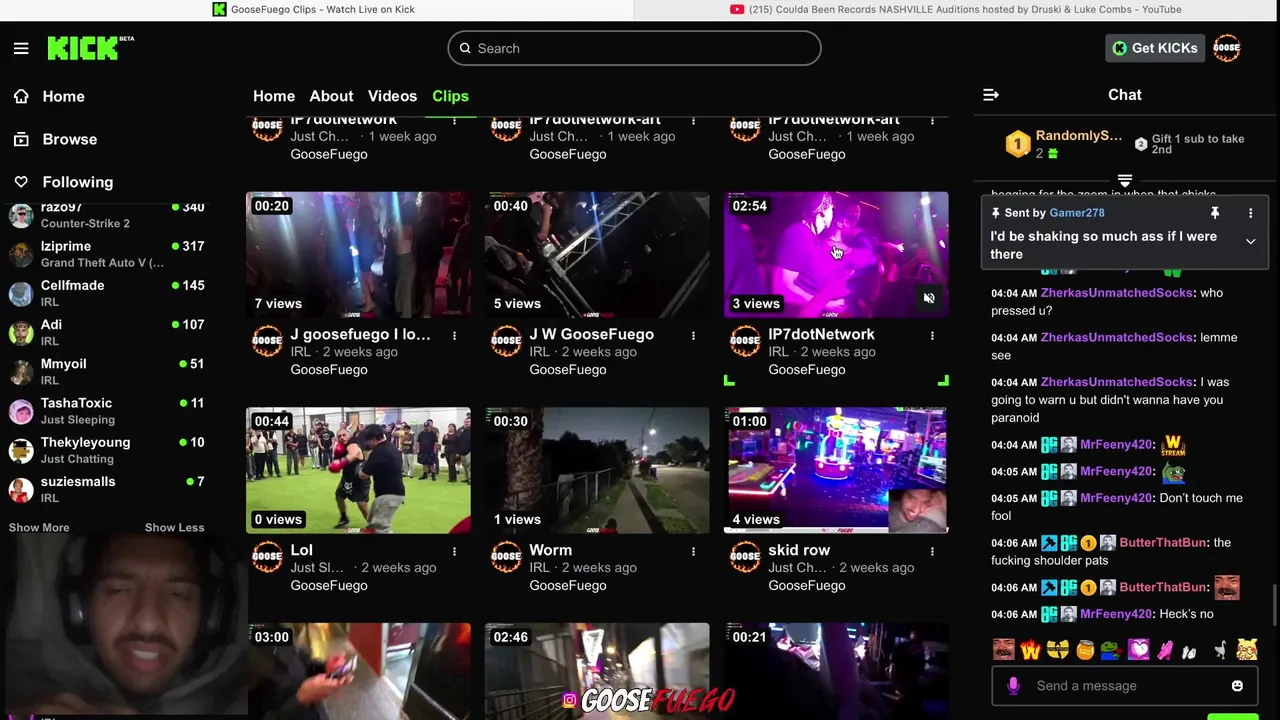Play the 01:00 skid row clip thumbnail
Viewport: 1280px width, 720px height.
point(836,471)
